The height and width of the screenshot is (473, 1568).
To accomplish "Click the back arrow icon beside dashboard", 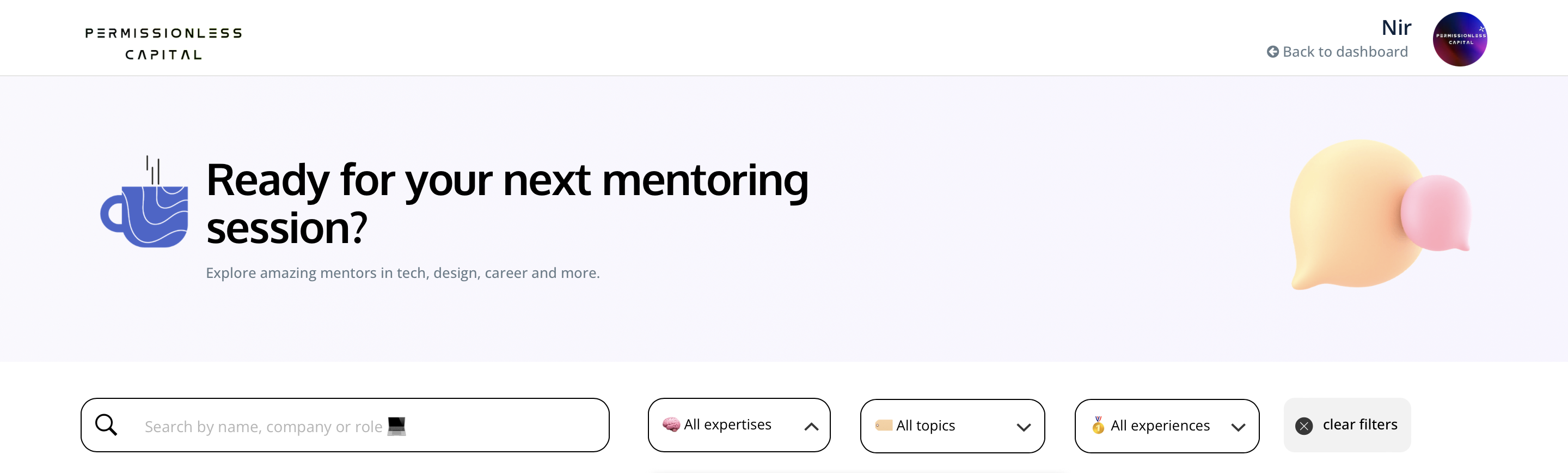I will click(x=1272, y=52).
